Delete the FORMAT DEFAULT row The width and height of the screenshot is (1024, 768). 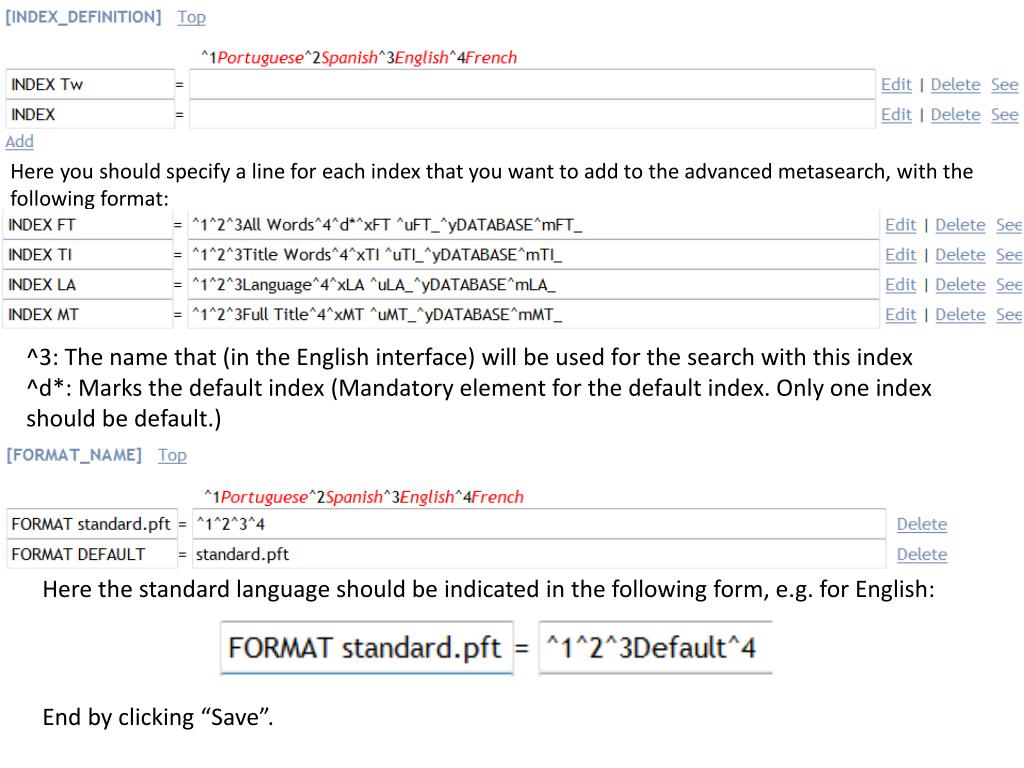click(x=921, y=554)
